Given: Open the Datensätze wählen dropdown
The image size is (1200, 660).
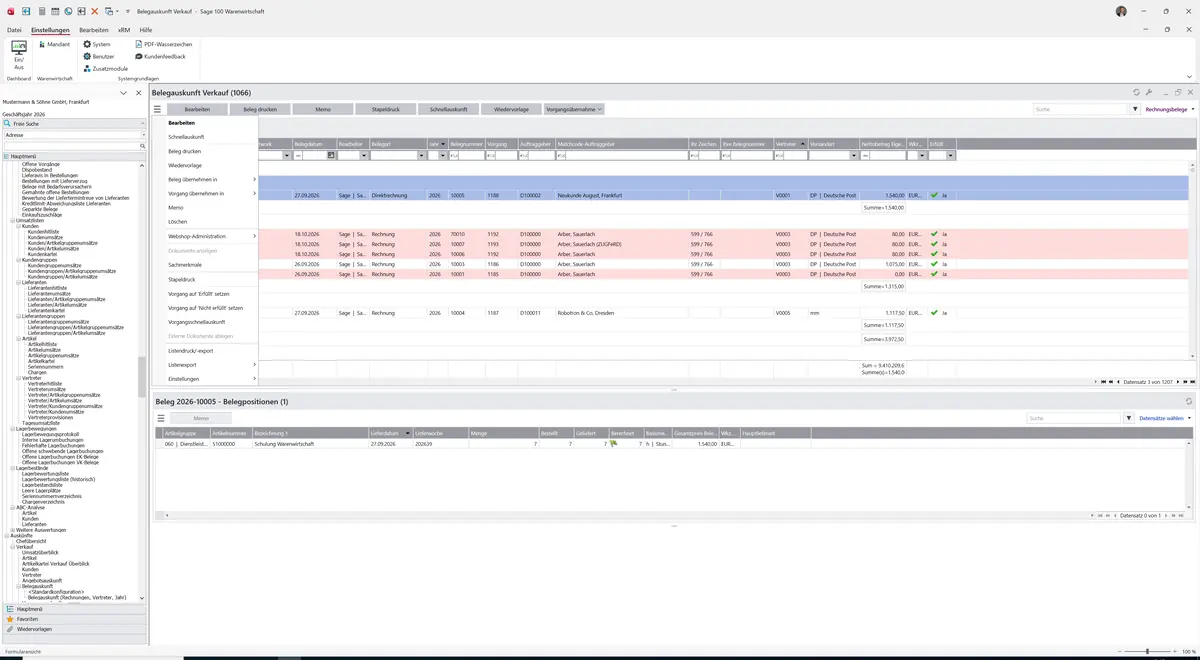Looking at the screenshot, I should pos(1165,418).
